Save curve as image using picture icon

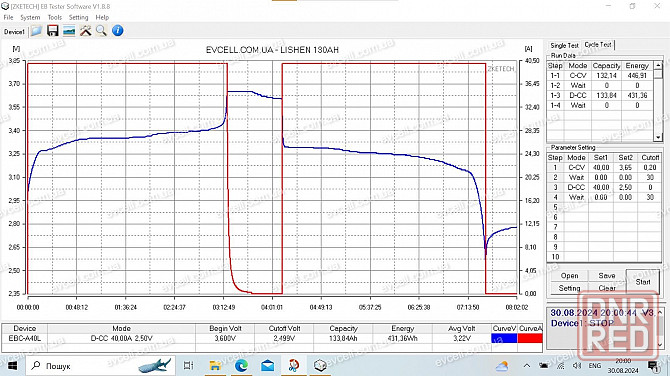pyautogui.click(x=69, y=31)
